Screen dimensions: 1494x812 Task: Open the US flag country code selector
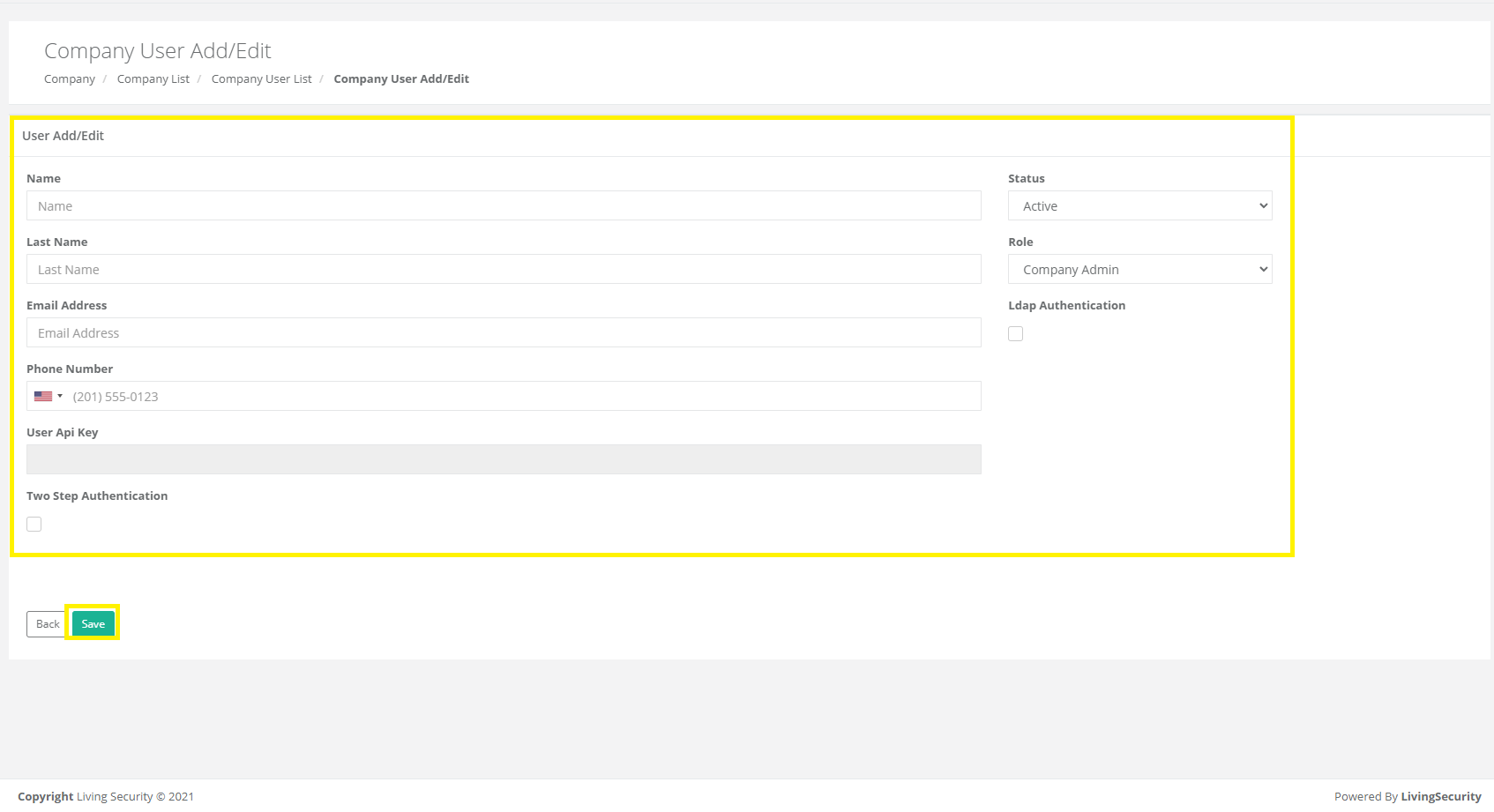pyautogui.click(x=49, y=396)
